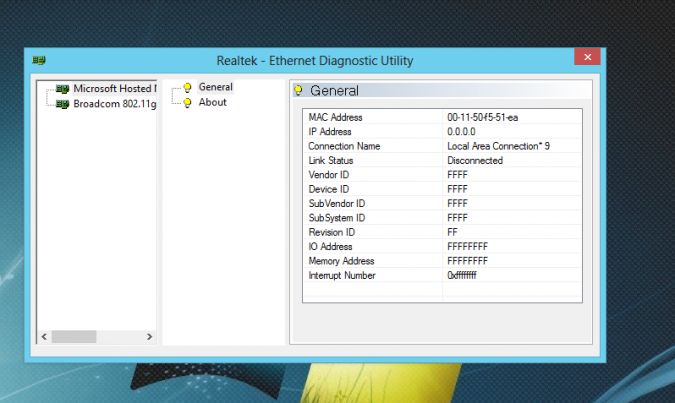Click the Microsoft Hosted adapter card icon

[x=62, y=89]
